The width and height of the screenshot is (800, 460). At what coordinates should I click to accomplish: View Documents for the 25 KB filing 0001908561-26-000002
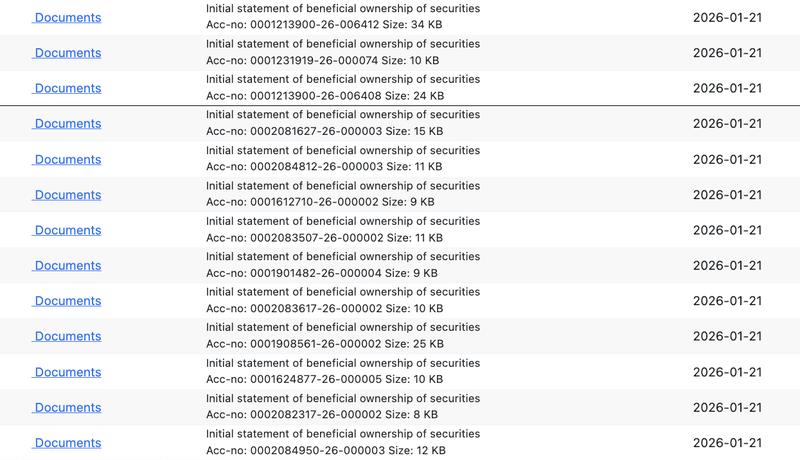pyautogui.click(x=67, y=337)
